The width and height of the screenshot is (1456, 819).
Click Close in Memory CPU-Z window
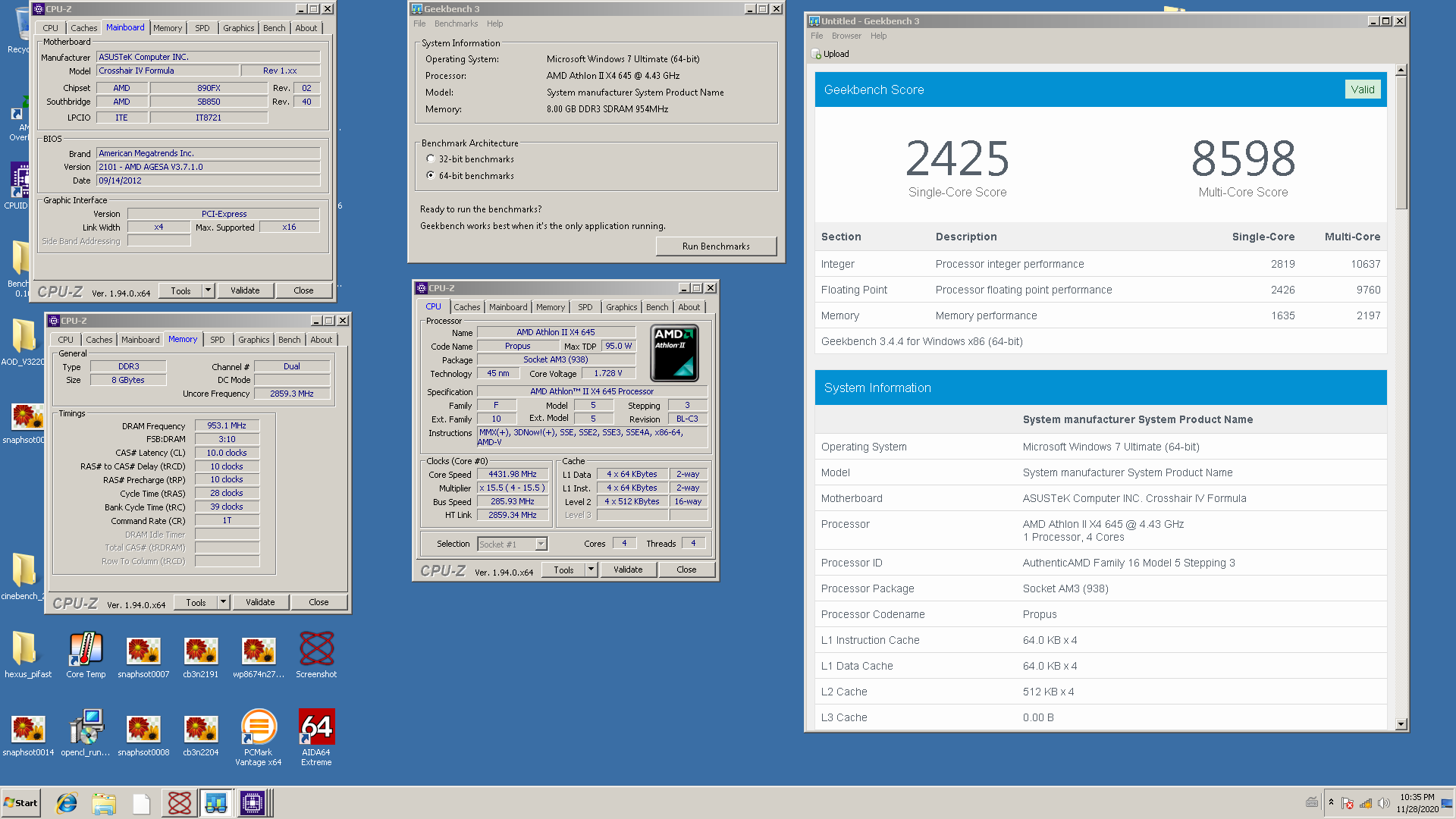click(318, 602)
